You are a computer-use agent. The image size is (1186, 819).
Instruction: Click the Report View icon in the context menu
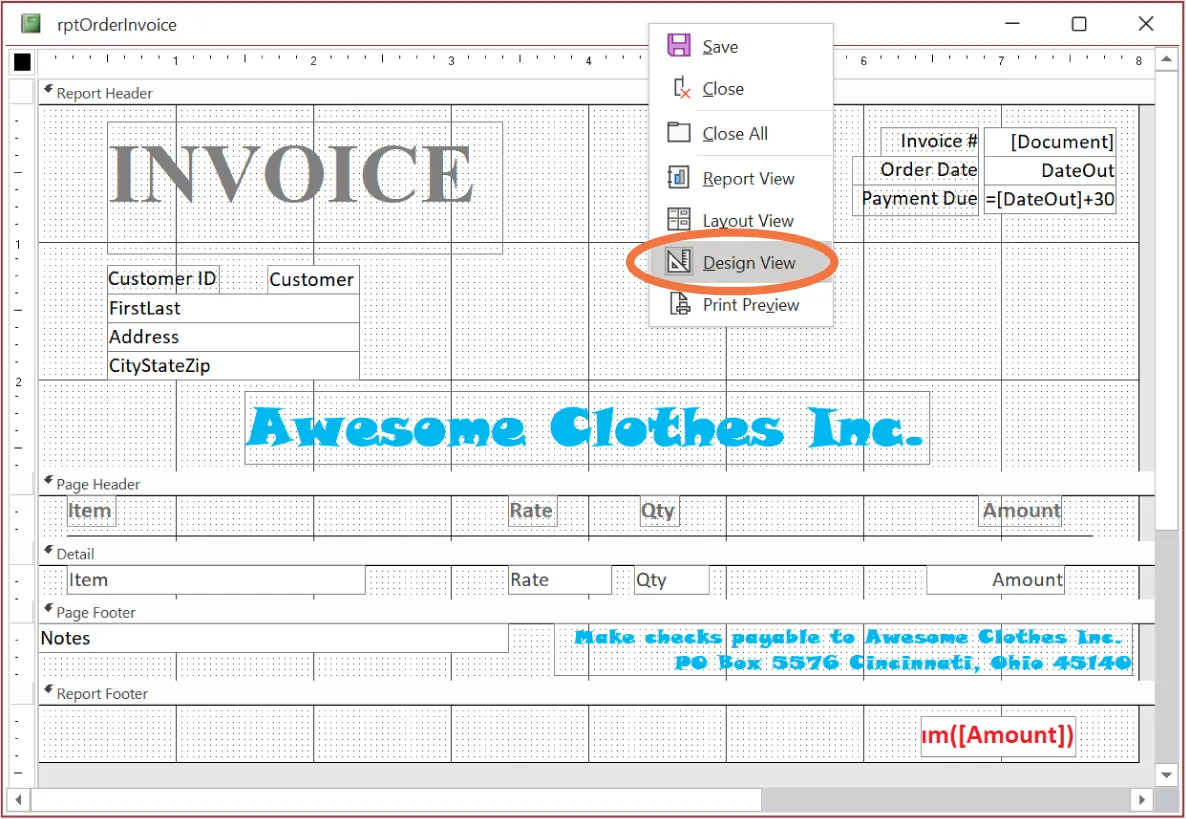click(x=679, y=177)
